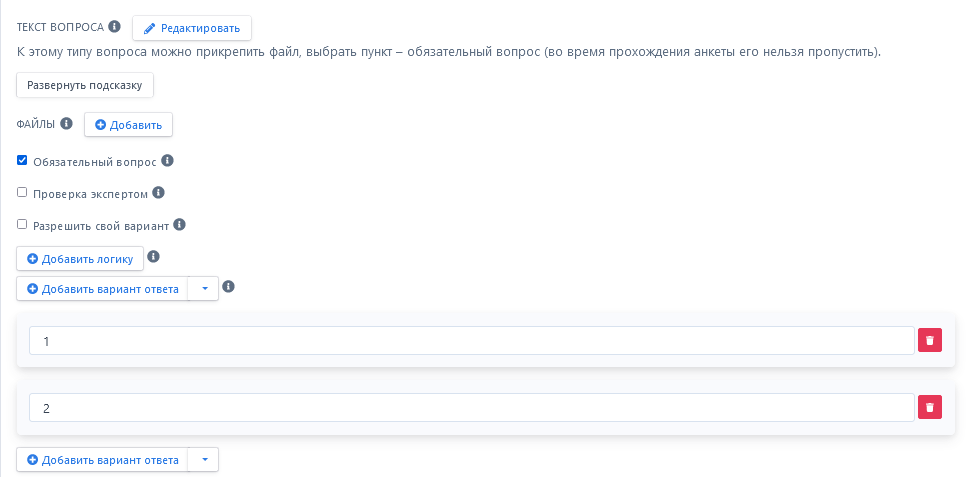Image resolution: width=970 pixels, height=477 pixels.
Task: Click info icon next to Добавить логику
Action: click(x=153, y=257)
